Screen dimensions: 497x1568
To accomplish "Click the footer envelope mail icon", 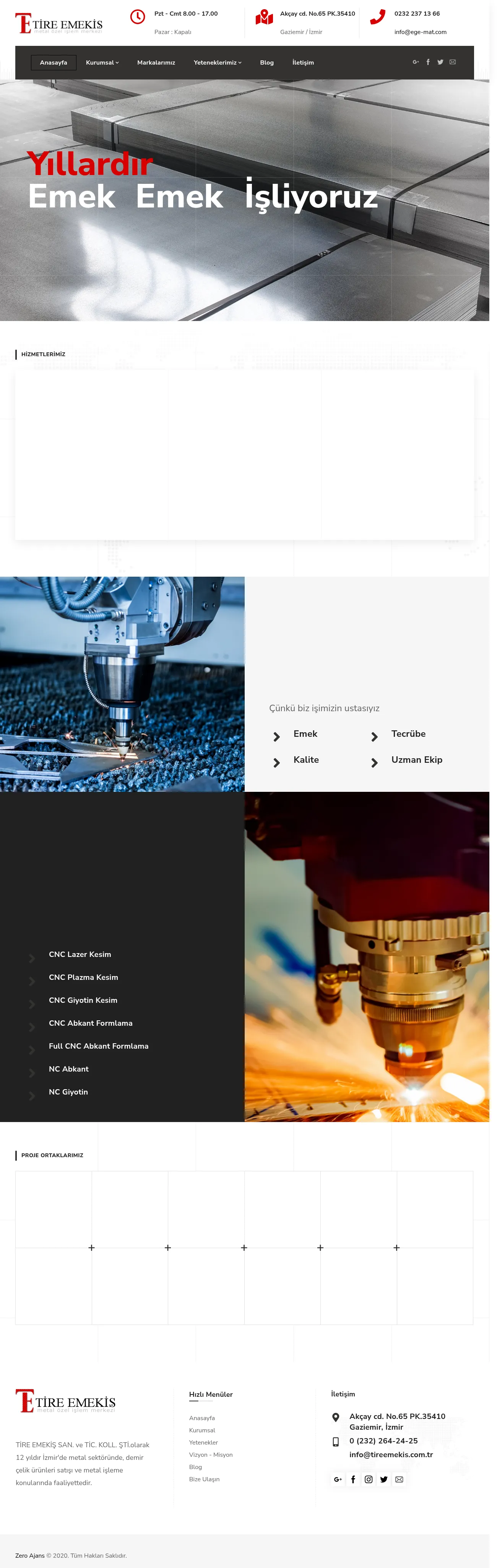I will pyautogui.click(x=399, y=1479).
